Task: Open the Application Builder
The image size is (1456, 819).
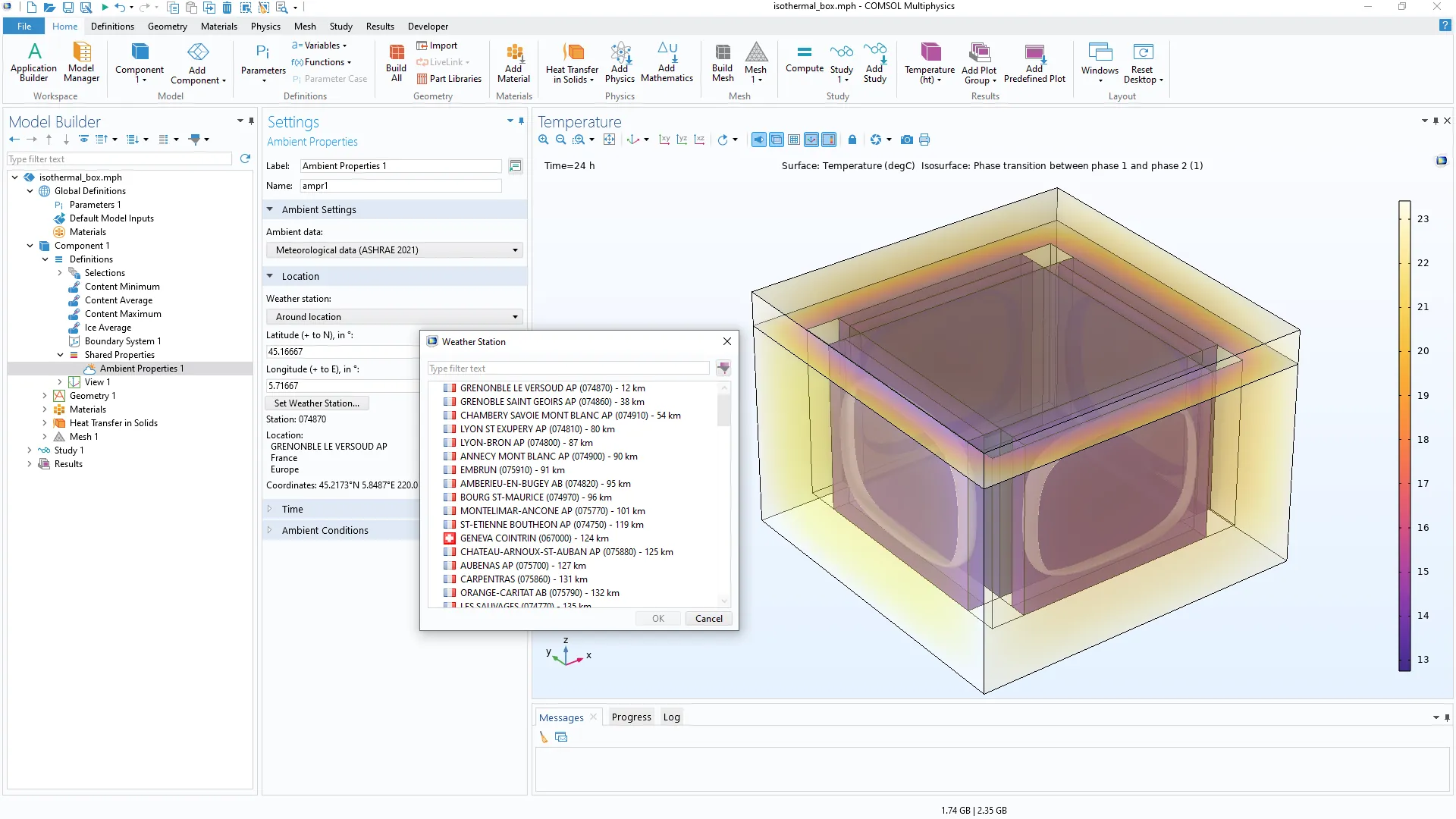Action: pos(33,61)
